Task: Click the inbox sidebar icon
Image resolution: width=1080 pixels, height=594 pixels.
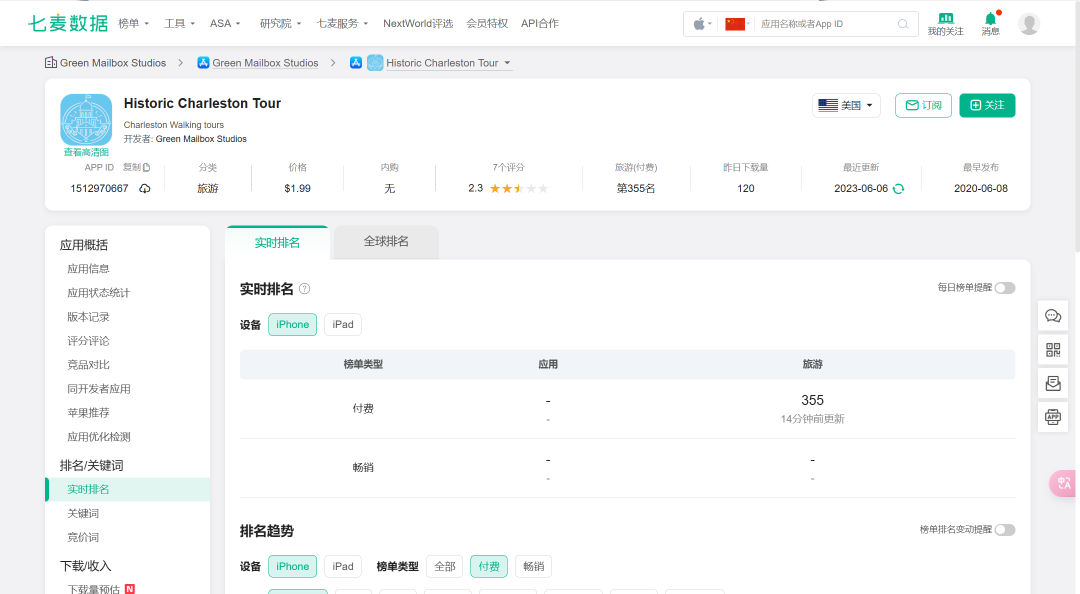Action: [x=1053, y=383]
